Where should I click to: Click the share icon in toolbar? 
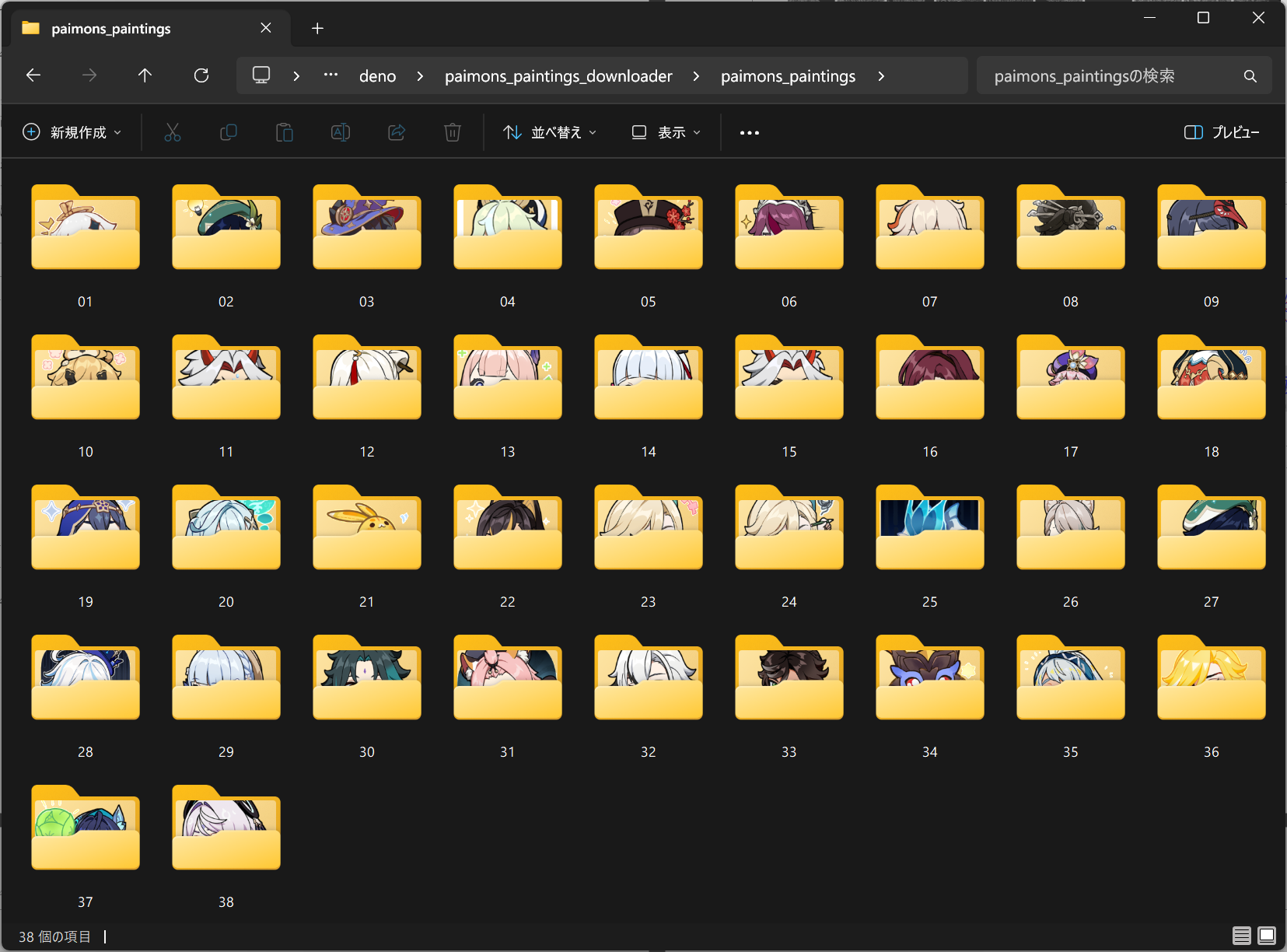pos(397,132)
